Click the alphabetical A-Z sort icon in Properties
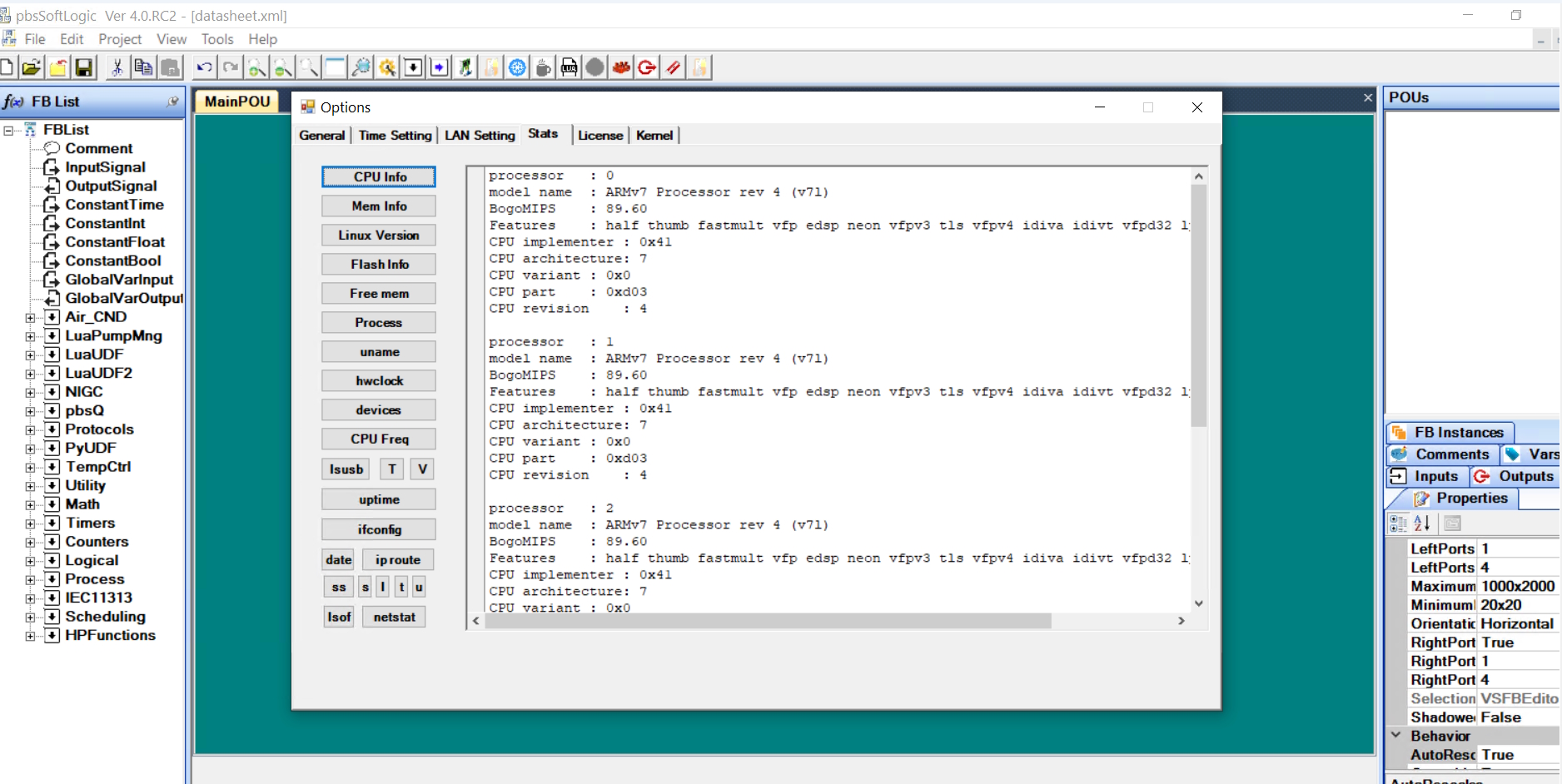The width and height of the screenshot is (1562, 784). 1422,523
